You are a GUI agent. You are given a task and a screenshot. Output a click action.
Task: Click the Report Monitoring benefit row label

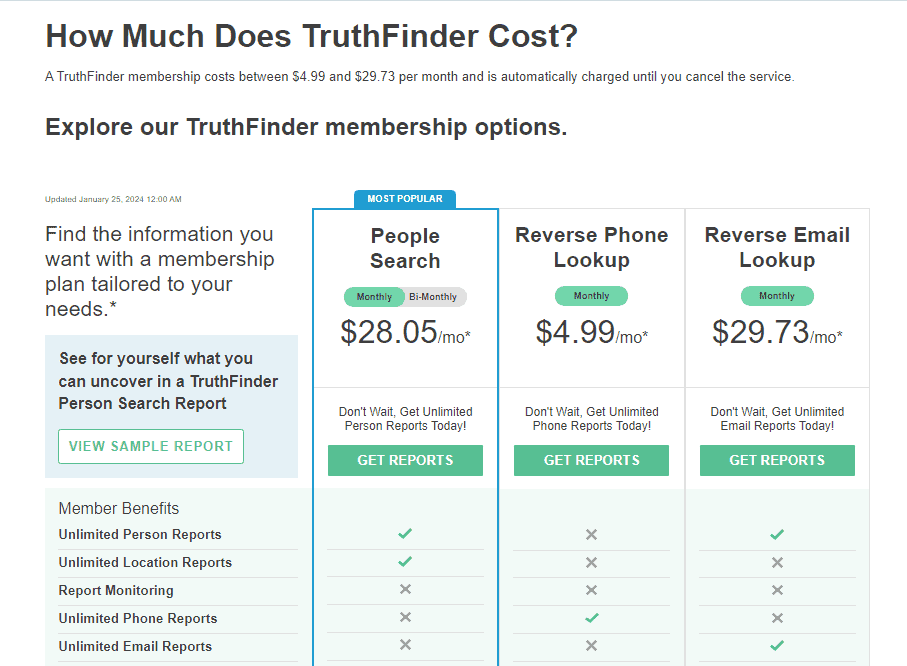[116, 590]
